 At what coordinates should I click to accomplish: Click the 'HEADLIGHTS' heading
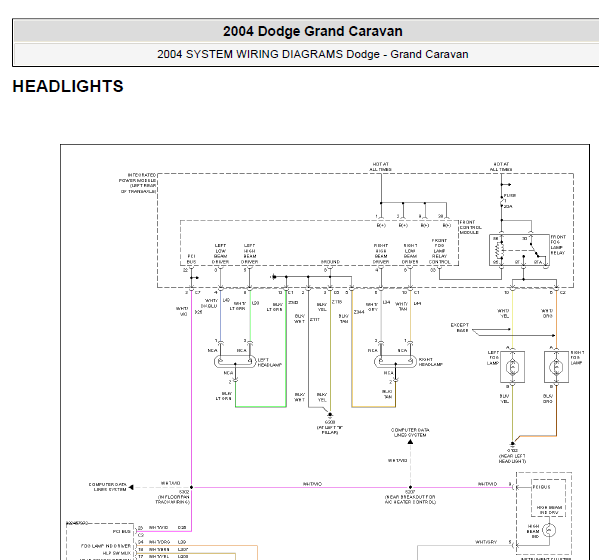68,86
